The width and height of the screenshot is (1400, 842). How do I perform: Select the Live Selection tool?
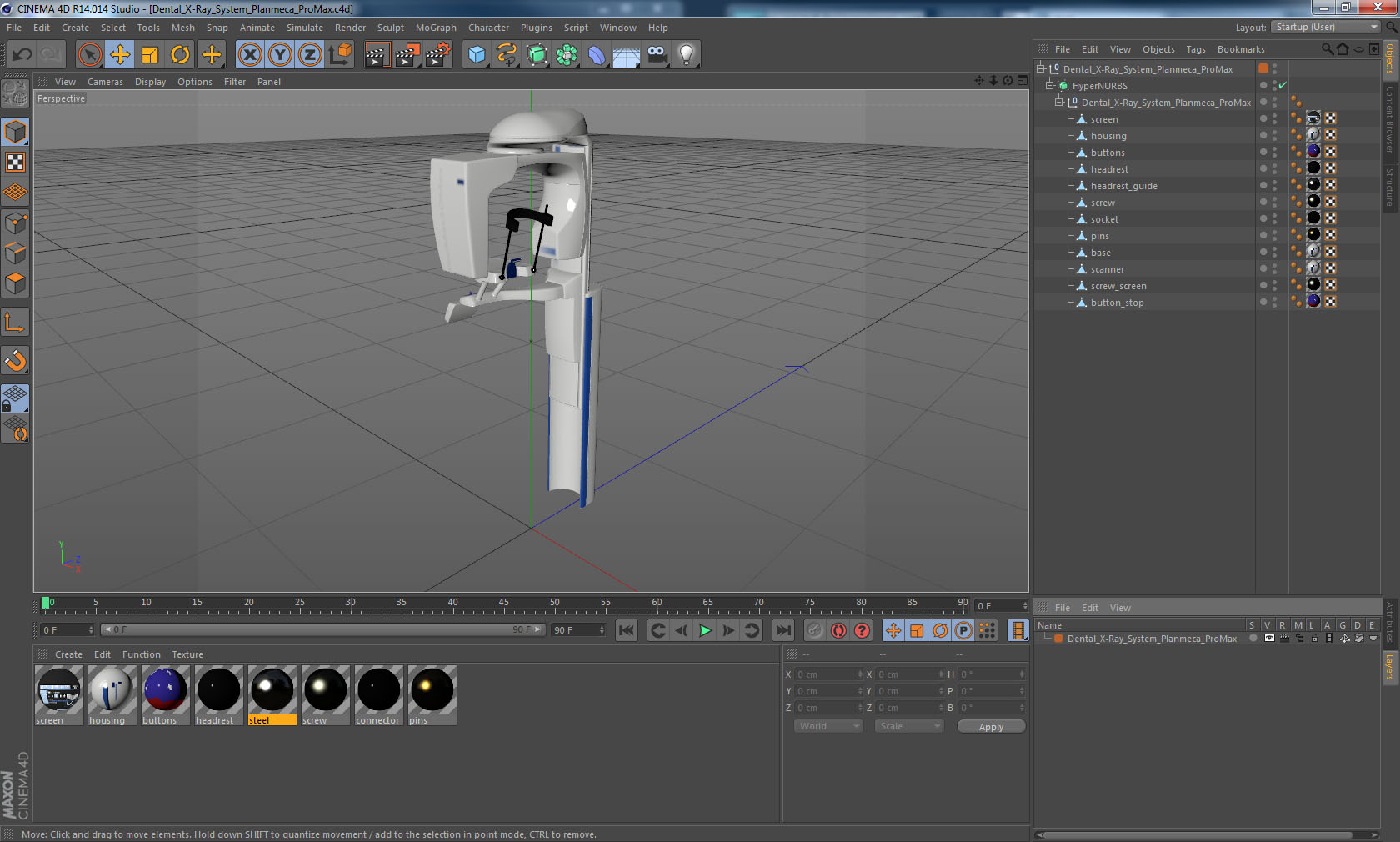click(x=89, y=55)
